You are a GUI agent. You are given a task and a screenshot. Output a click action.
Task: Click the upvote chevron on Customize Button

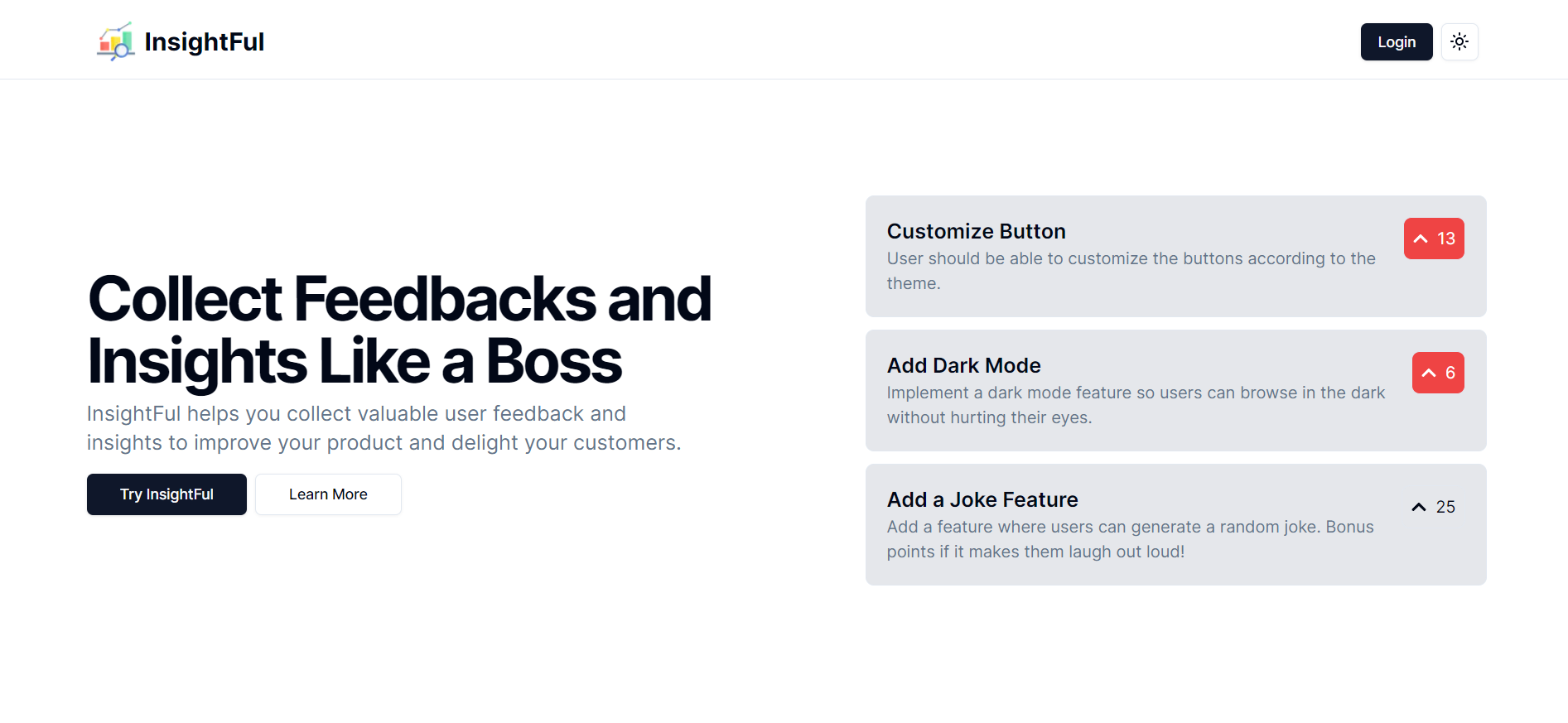1421,239
